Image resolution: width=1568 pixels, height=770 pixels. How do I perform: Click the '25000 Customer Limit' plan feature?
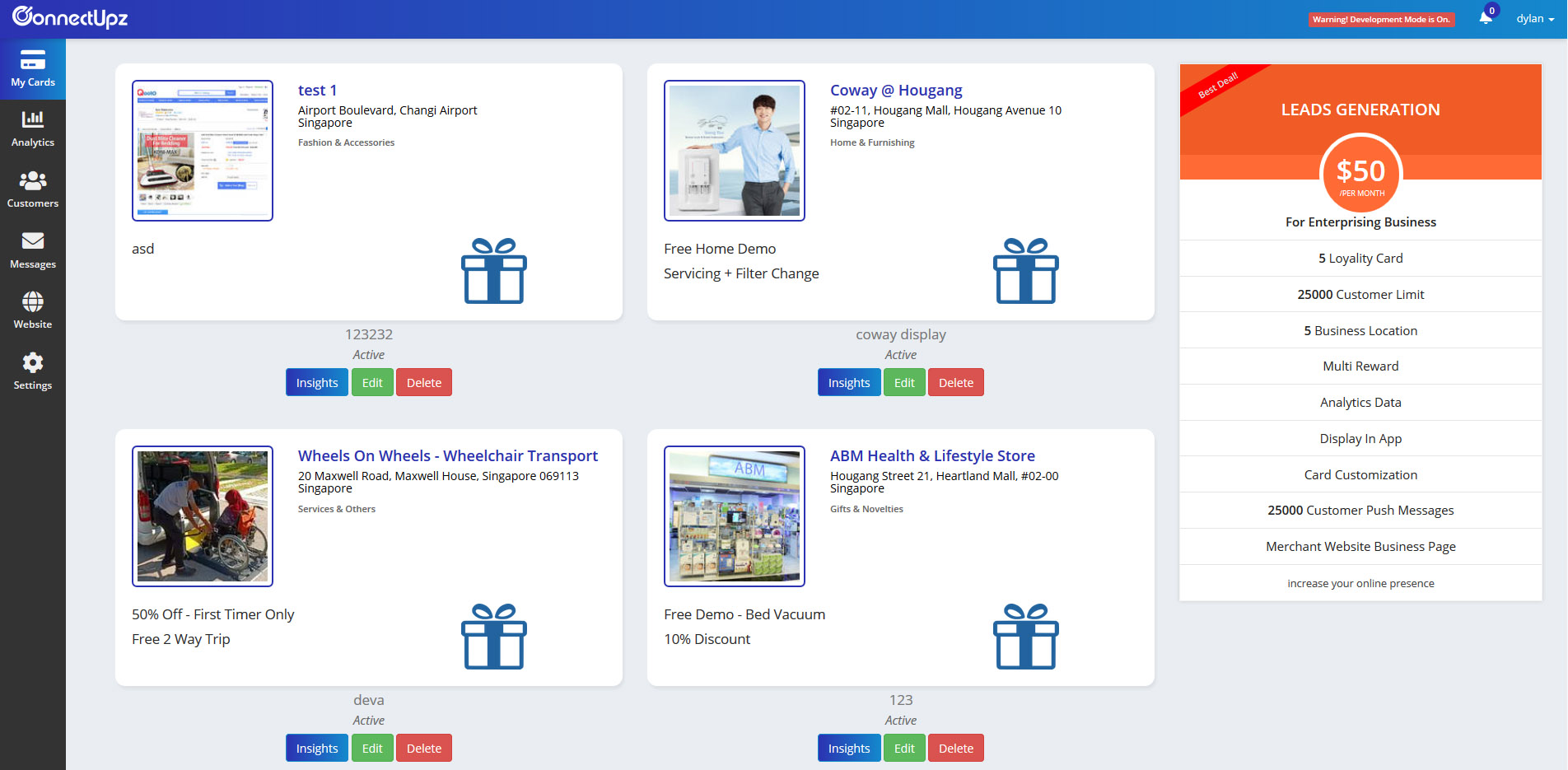(x=1360, y=295)
